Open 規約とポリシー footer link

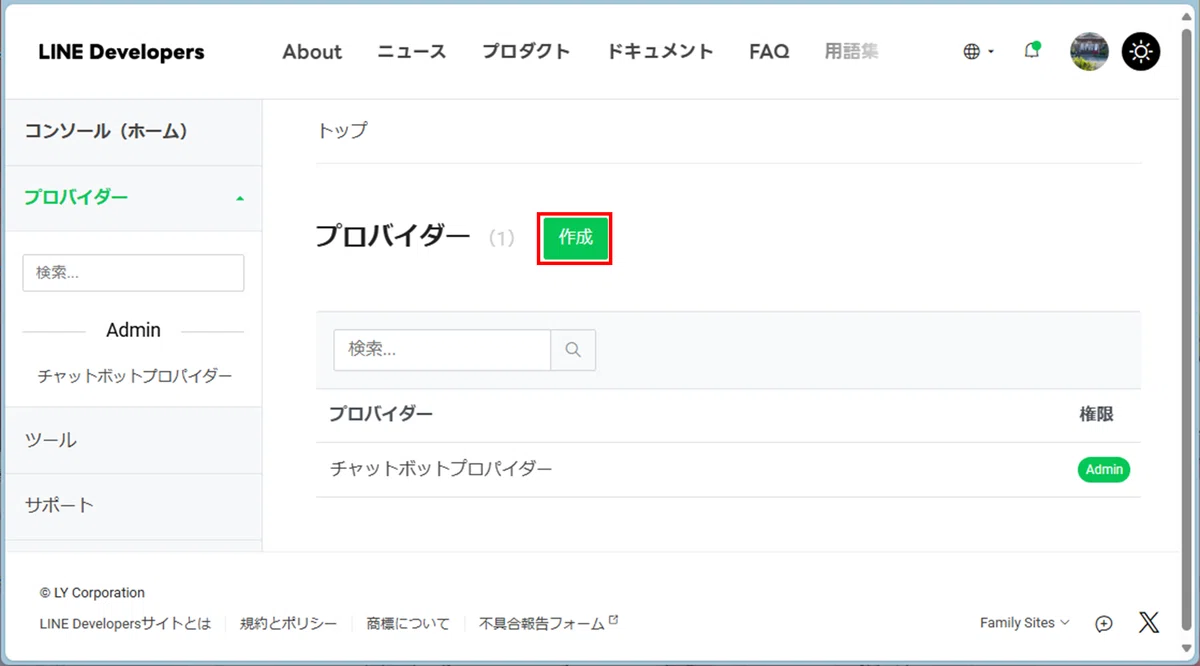289,623
